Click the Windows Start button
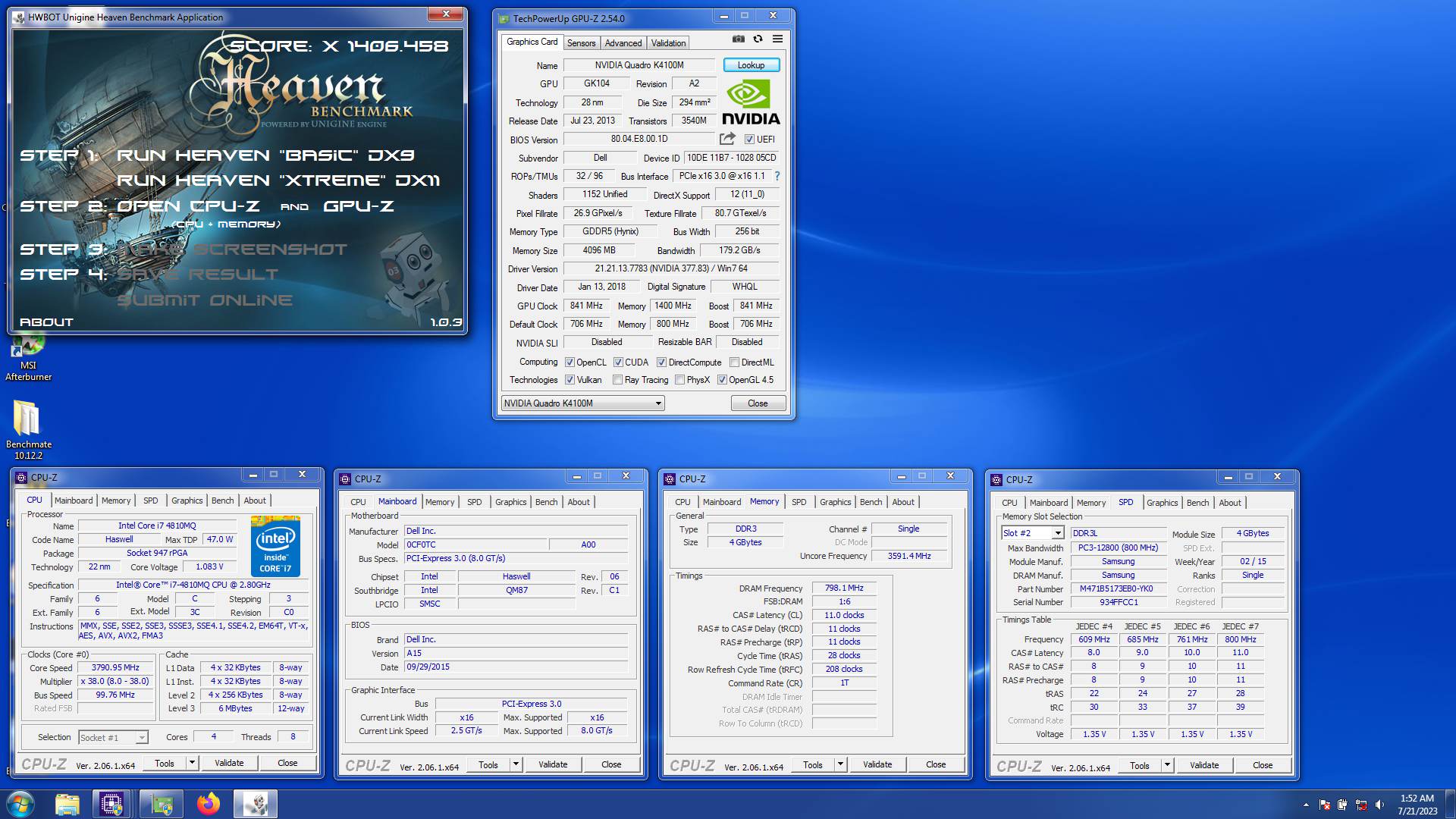1456x819 pixels. click(x=20, y=804)
